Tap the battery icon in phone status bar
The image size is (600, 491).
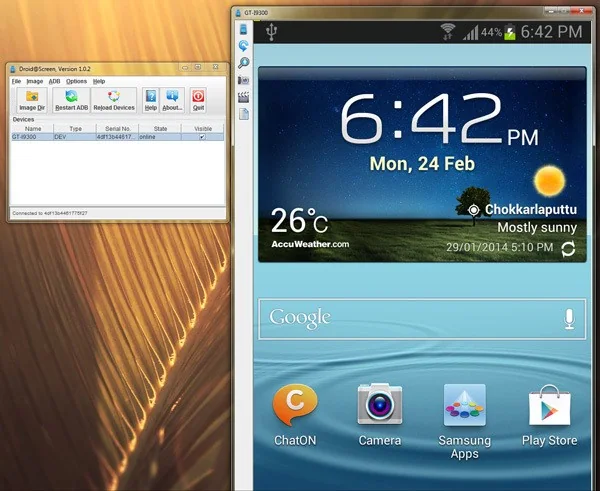[510, 32]
